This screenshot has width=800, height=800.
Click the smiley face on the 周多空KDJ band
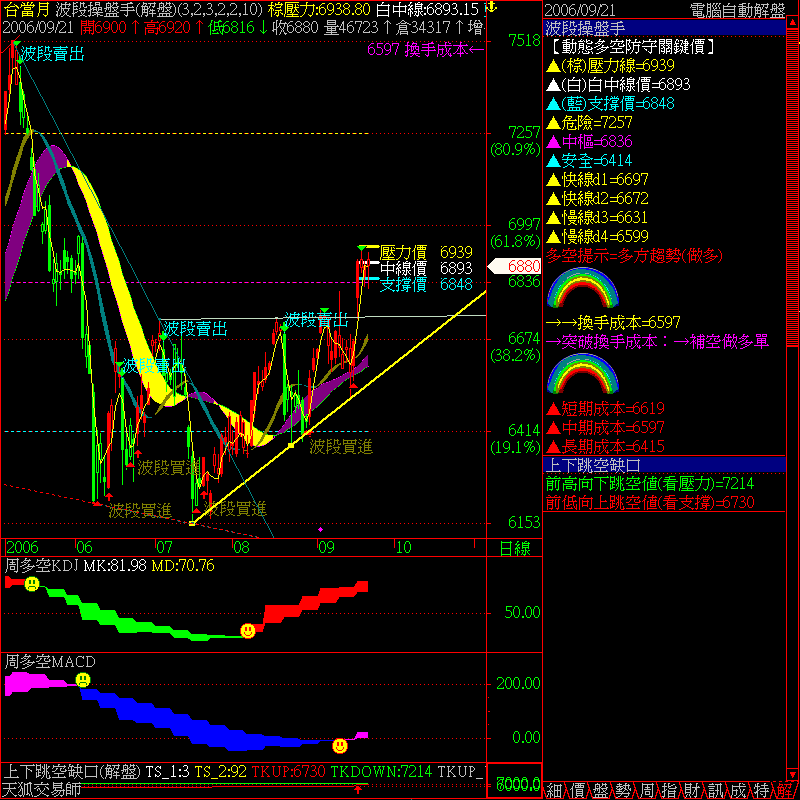[248, 631]
